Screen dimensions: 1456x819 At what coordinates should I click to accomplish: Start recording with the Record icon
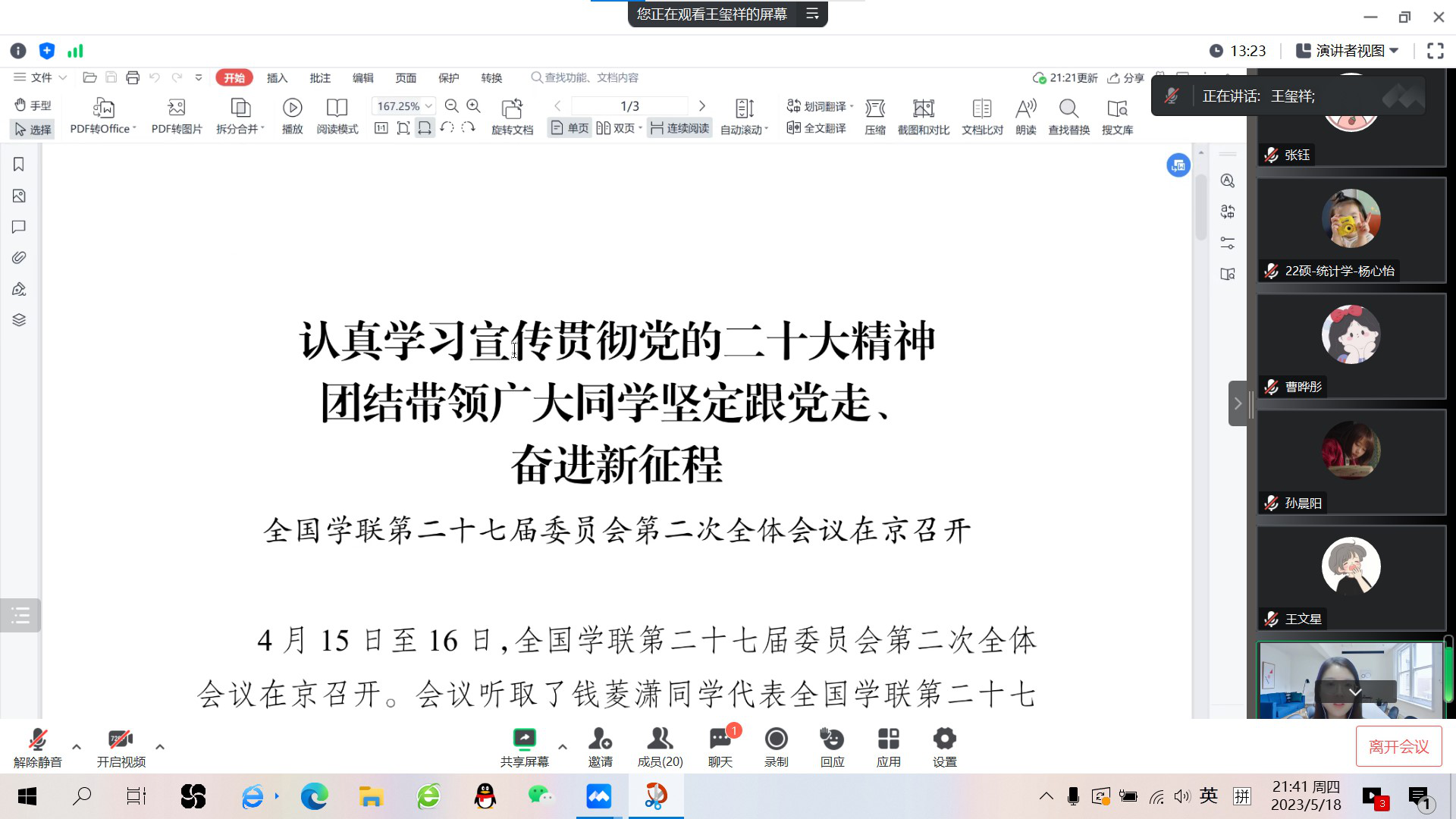[x=776, y=739]
